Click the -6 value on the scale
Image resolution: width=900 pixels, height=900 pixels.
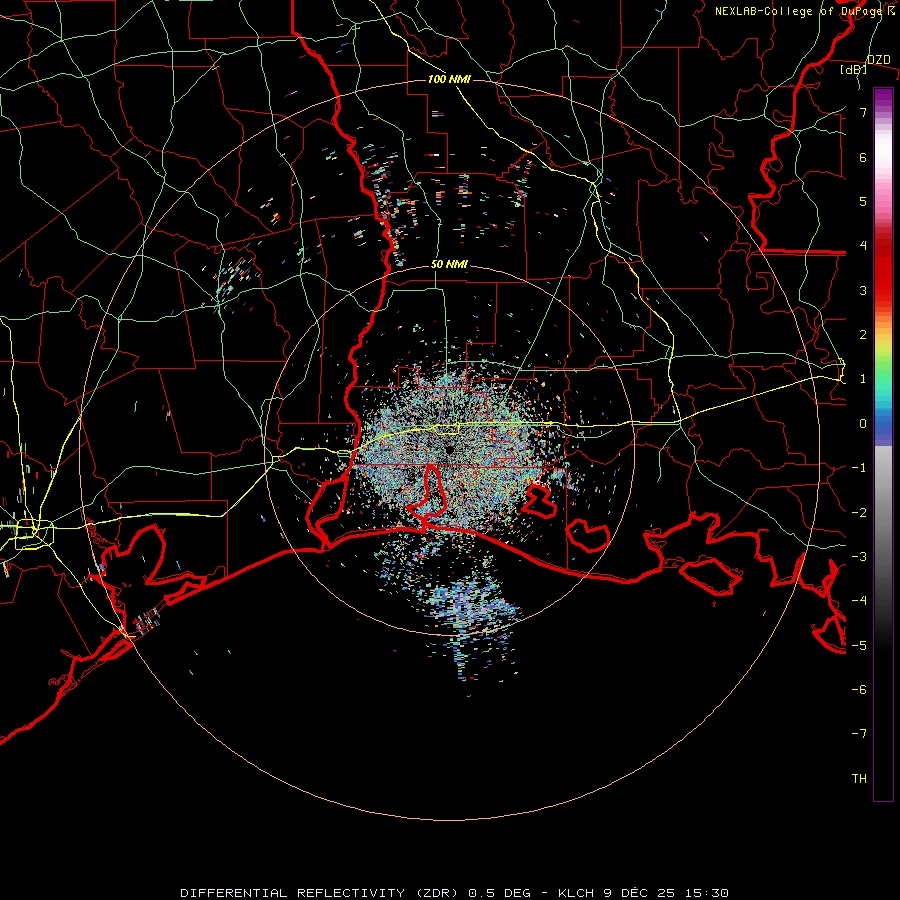click(x=859, y=690)
